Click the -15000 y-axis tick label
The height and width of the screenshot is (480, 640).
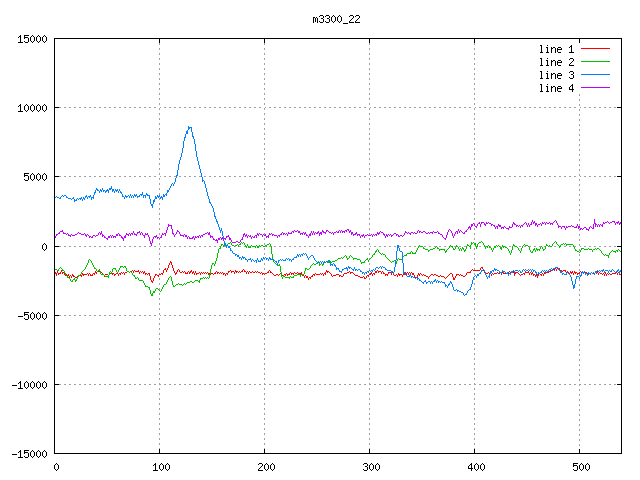pyautogui.click(x=28, y=453)
